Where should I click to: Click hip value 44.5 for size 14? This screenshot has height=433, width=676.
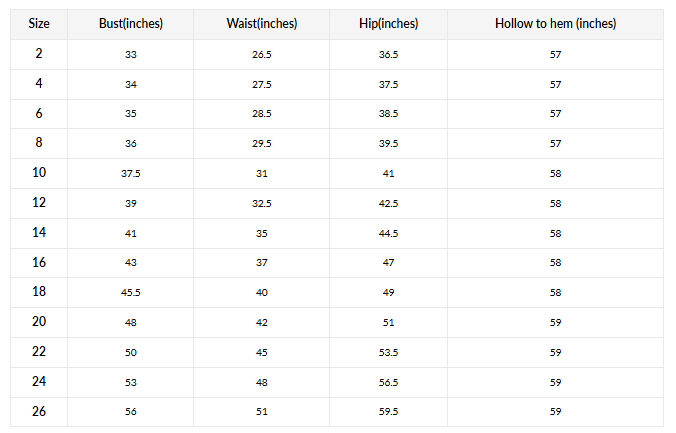click(x=388, y=233)
